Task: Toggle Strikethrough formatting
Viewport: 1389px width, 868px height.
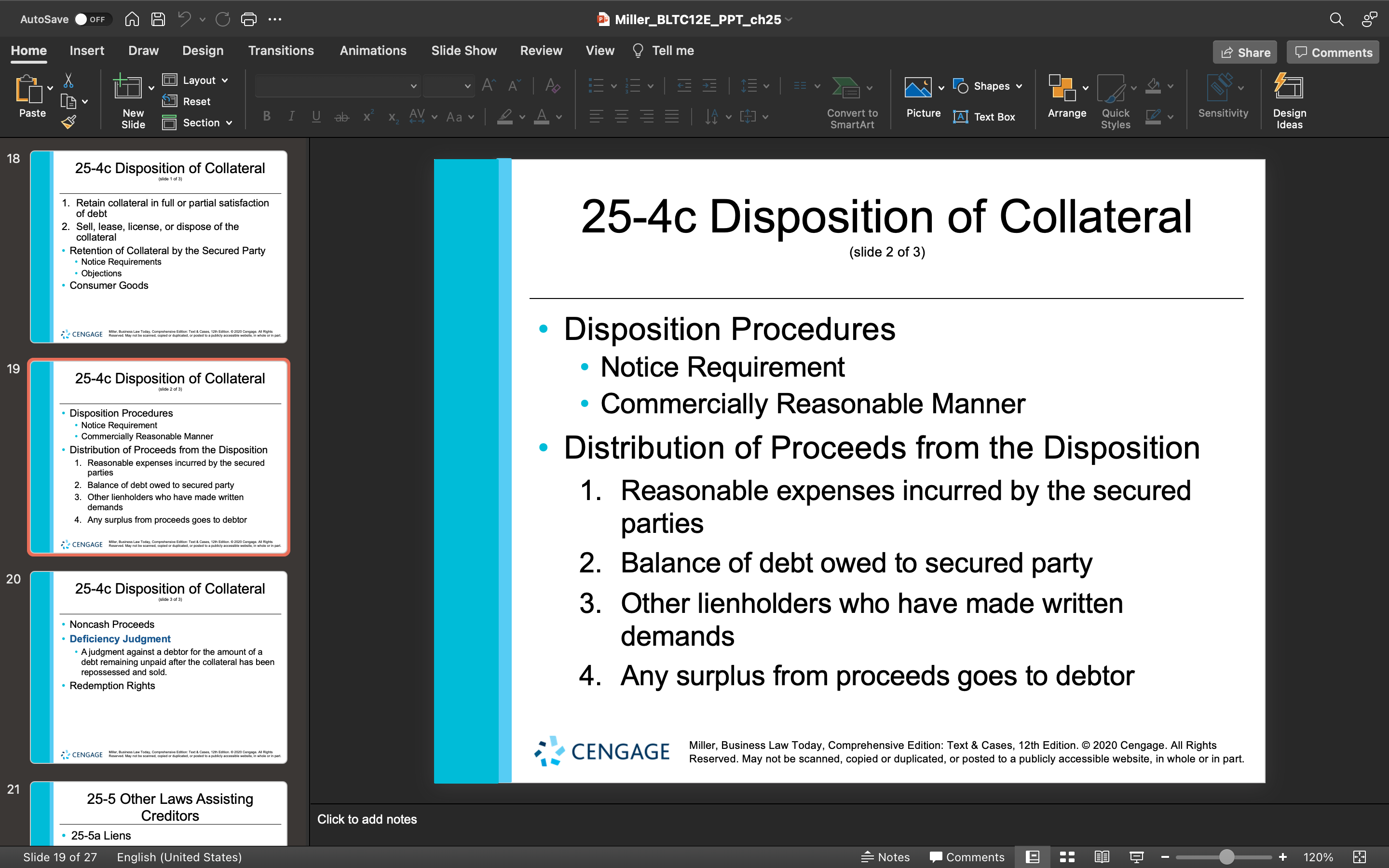Action: coord(341,117)
